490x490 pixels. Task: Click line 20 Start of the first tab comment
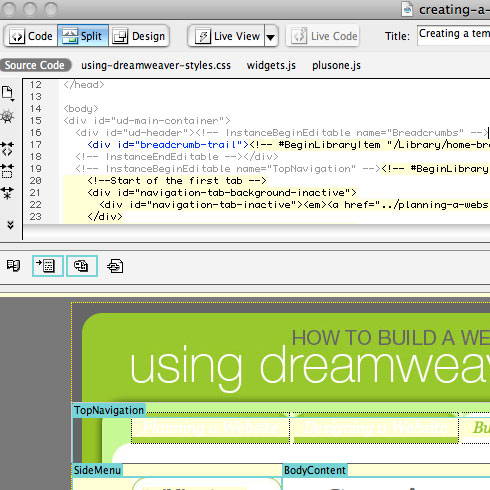pos(177,181)
